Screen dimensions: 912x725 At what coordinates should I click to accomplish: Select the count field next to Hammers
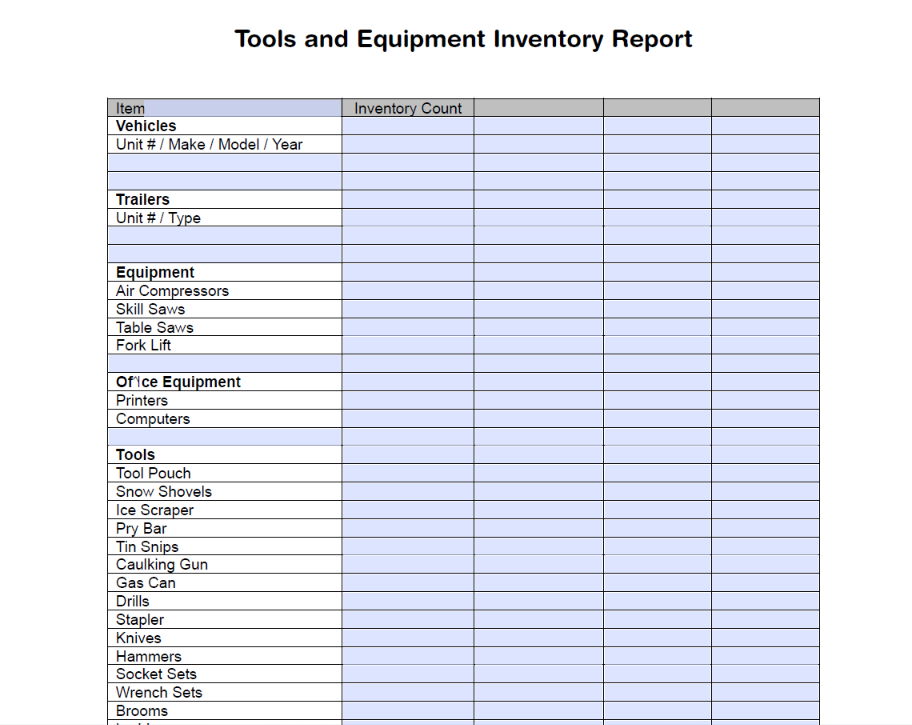[x=406, y=656]
